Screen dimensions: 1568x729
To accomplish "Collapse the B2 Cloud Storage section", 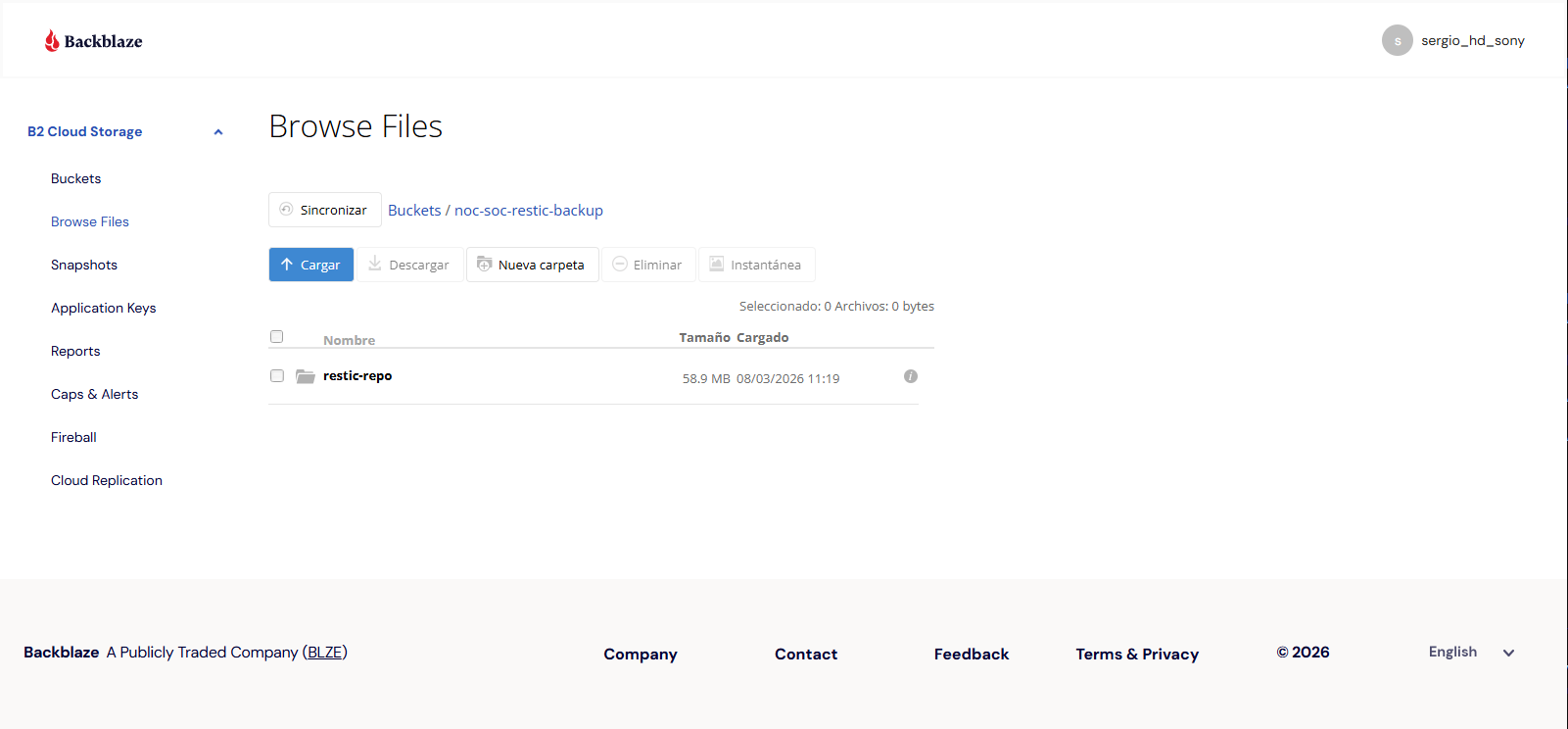I will pyautogui.click(x=218, y=132).
